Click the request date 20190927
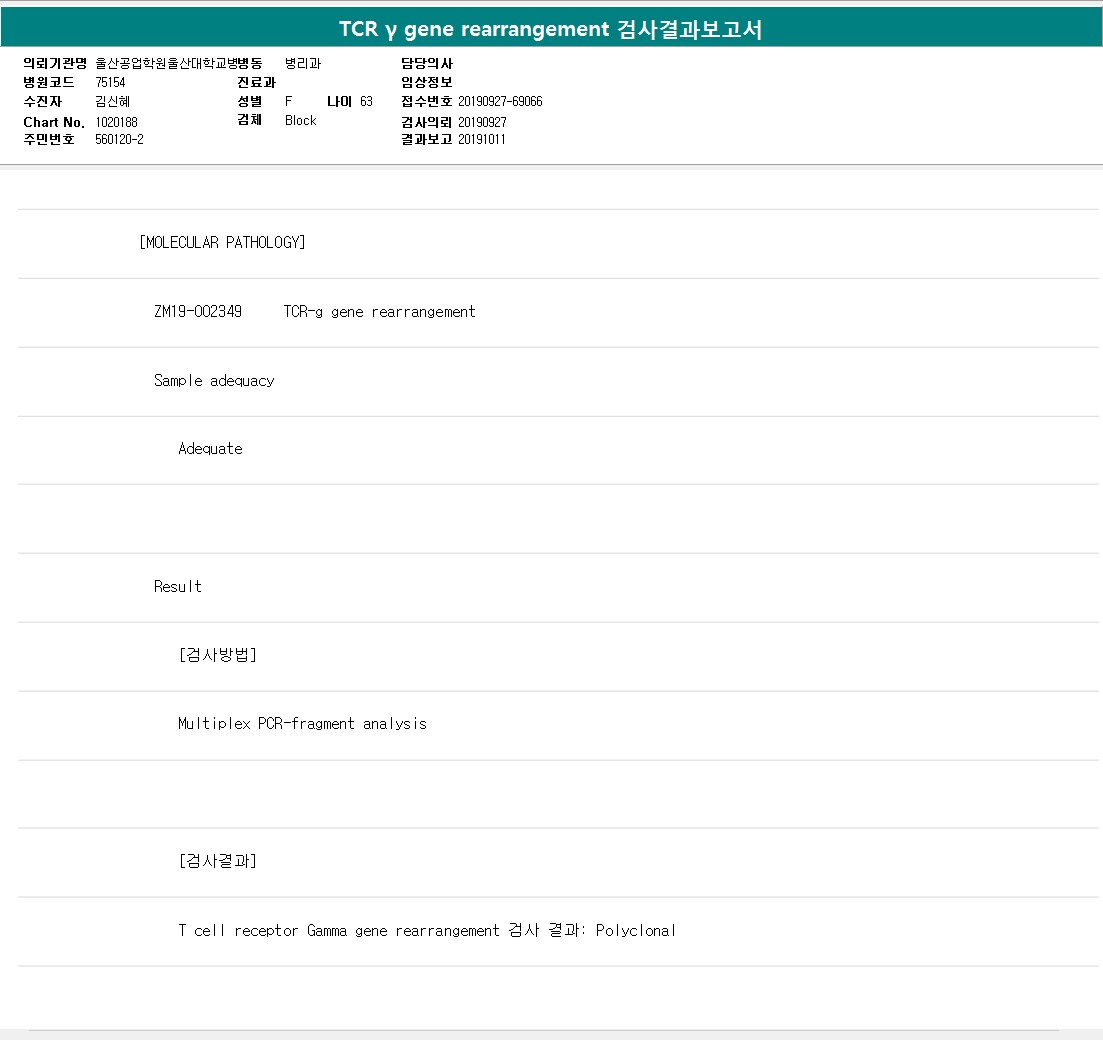 [x=483, y=122]
